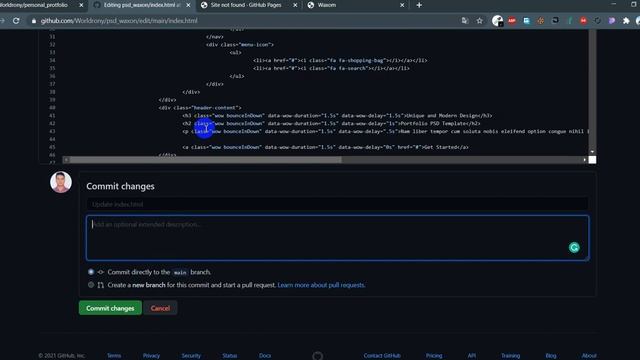Image resolution: width=640 pixels, height=360 pixels.
Task: Close the personal_protfolio tab
Action: coord(81,5)
